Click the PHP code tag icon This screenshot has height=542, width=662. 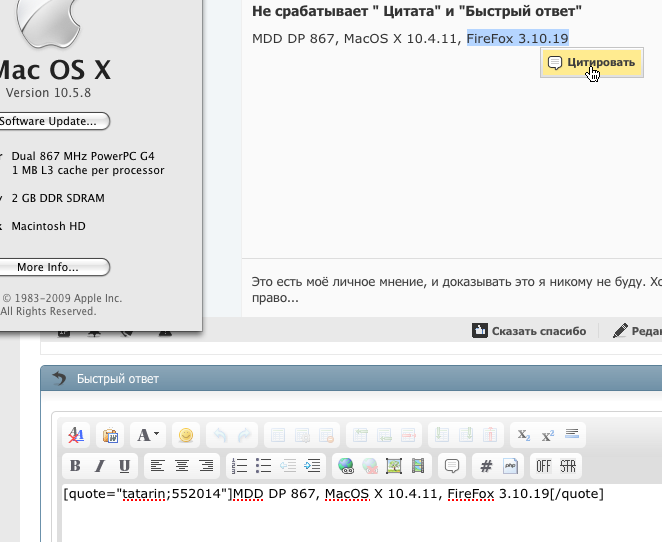coord(510,466)
